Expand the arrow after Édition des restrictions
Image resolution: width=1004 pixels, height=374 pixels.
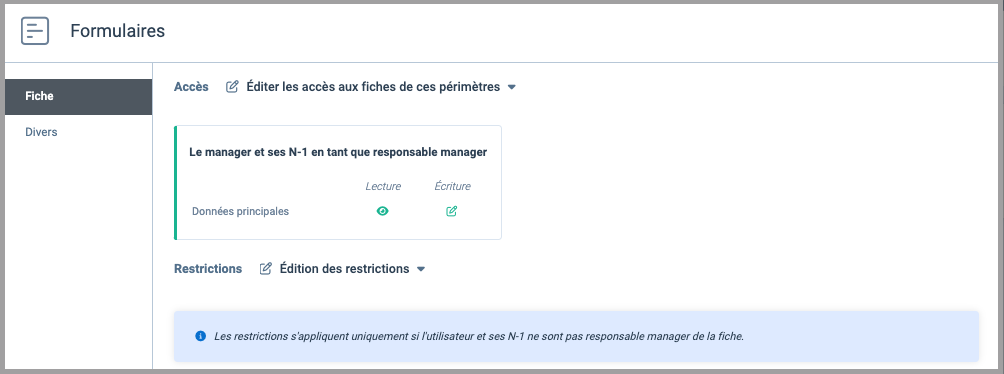(421, 269)
